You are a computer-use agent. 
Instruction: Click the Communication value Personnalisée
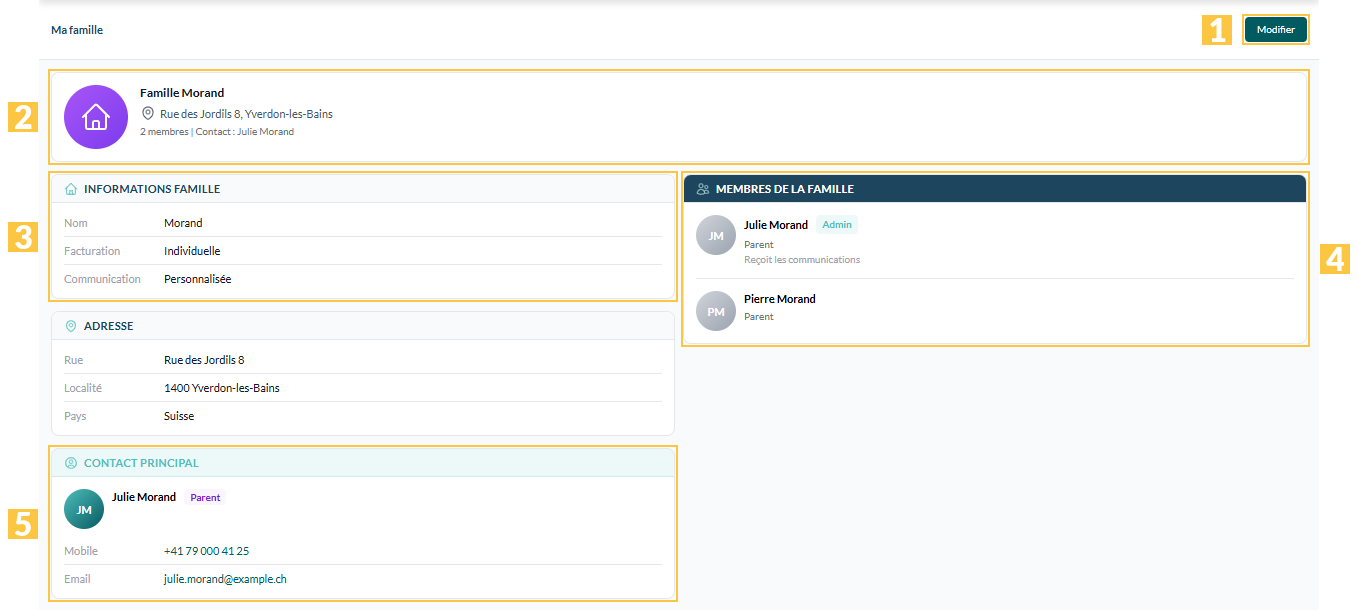coord(198,279)
